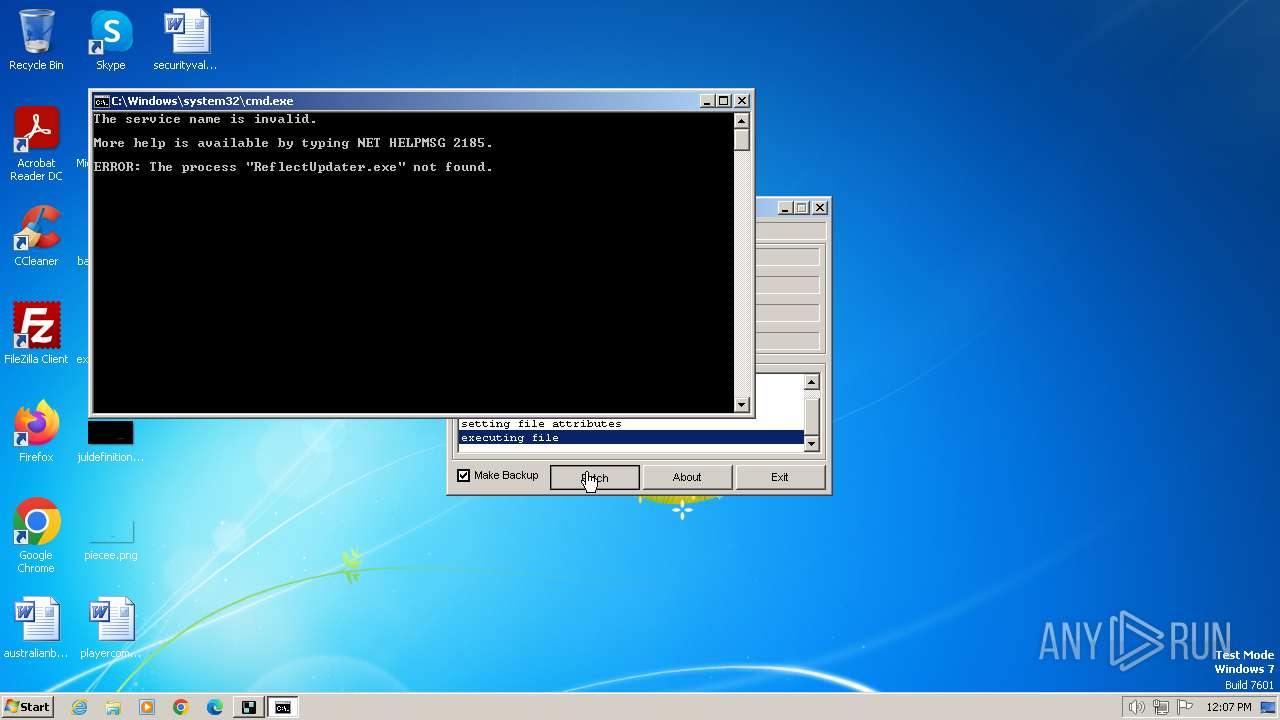Open the Recycle Bin desktop icon

[36, 40]
